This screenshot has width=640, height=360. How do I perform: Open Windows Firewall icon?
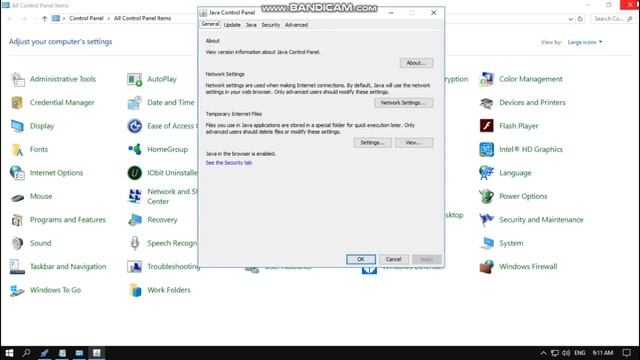[487, 267]
